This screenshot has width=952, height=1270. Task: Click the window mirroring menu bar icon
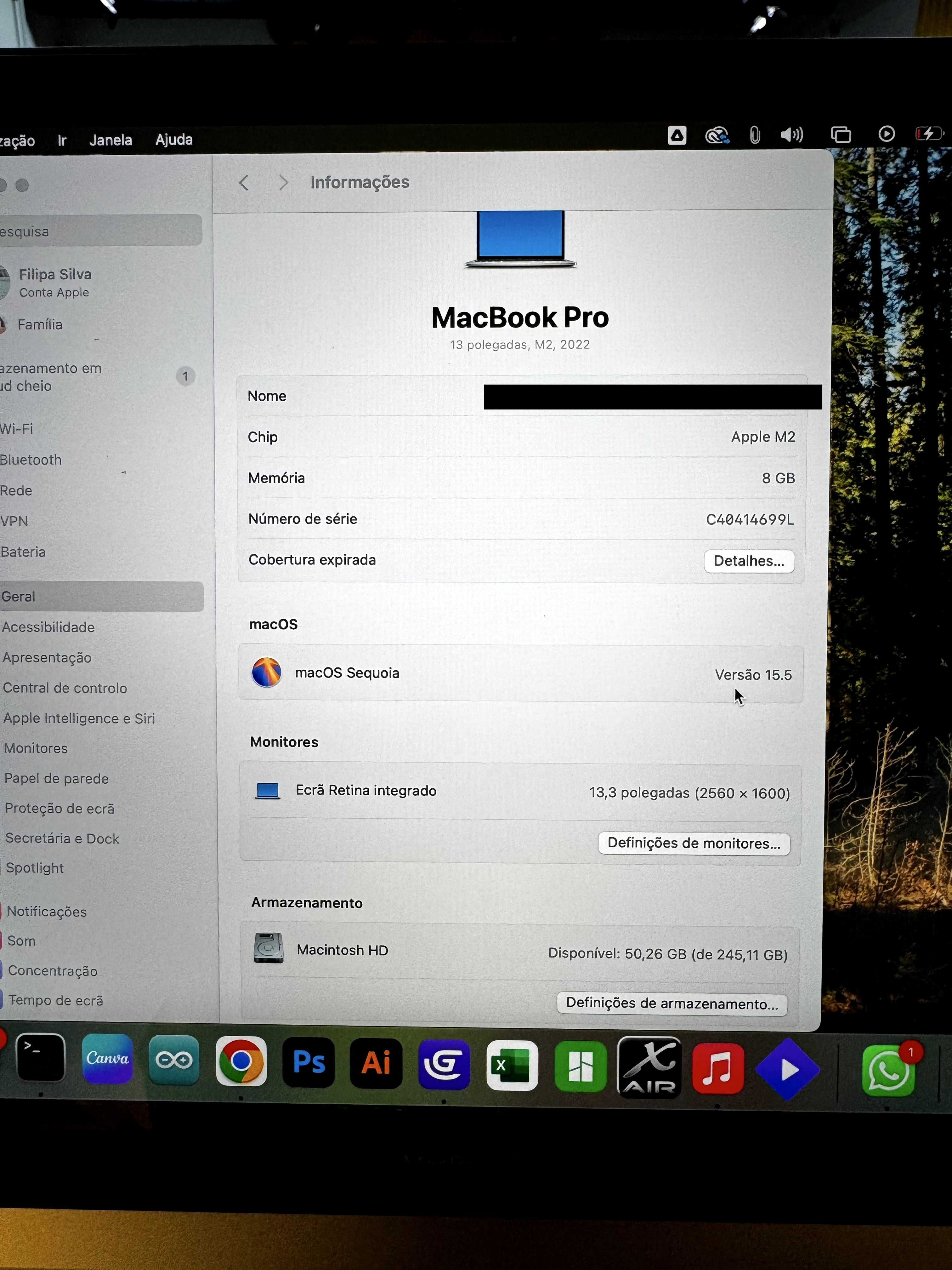tap(841, 134)
